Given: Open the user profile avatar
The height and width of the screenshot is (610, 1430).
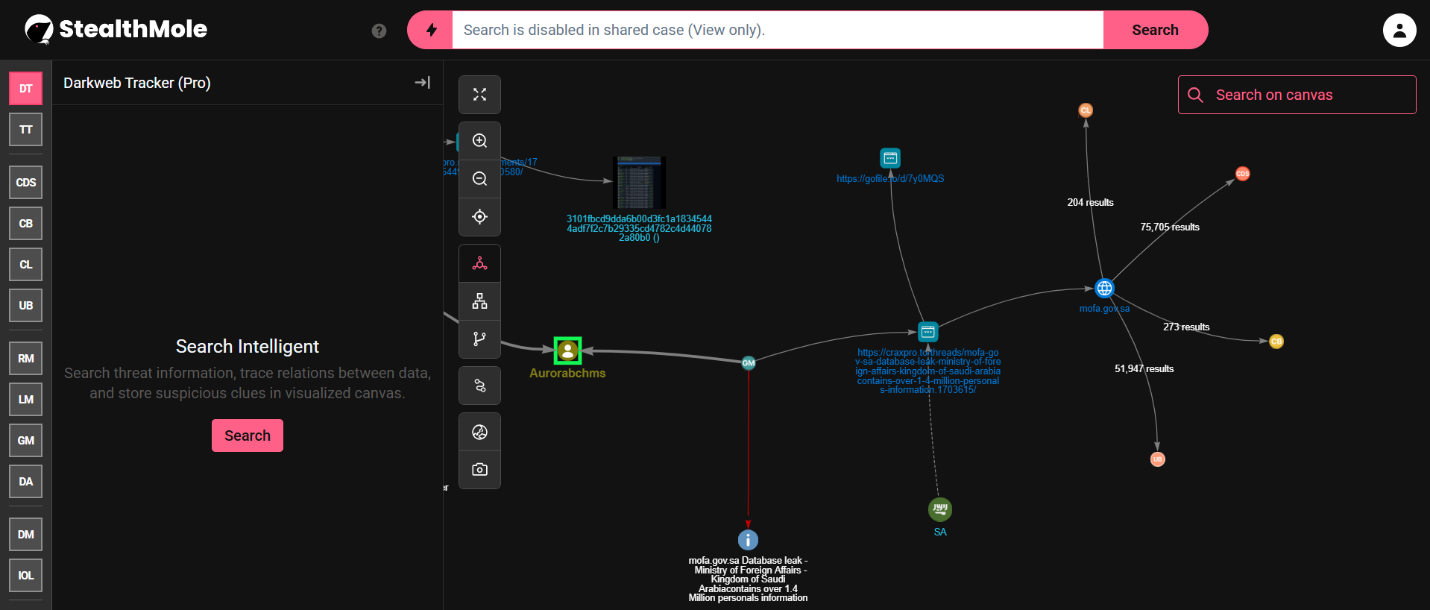Looking at the screenshot, I should point(1399,30).
